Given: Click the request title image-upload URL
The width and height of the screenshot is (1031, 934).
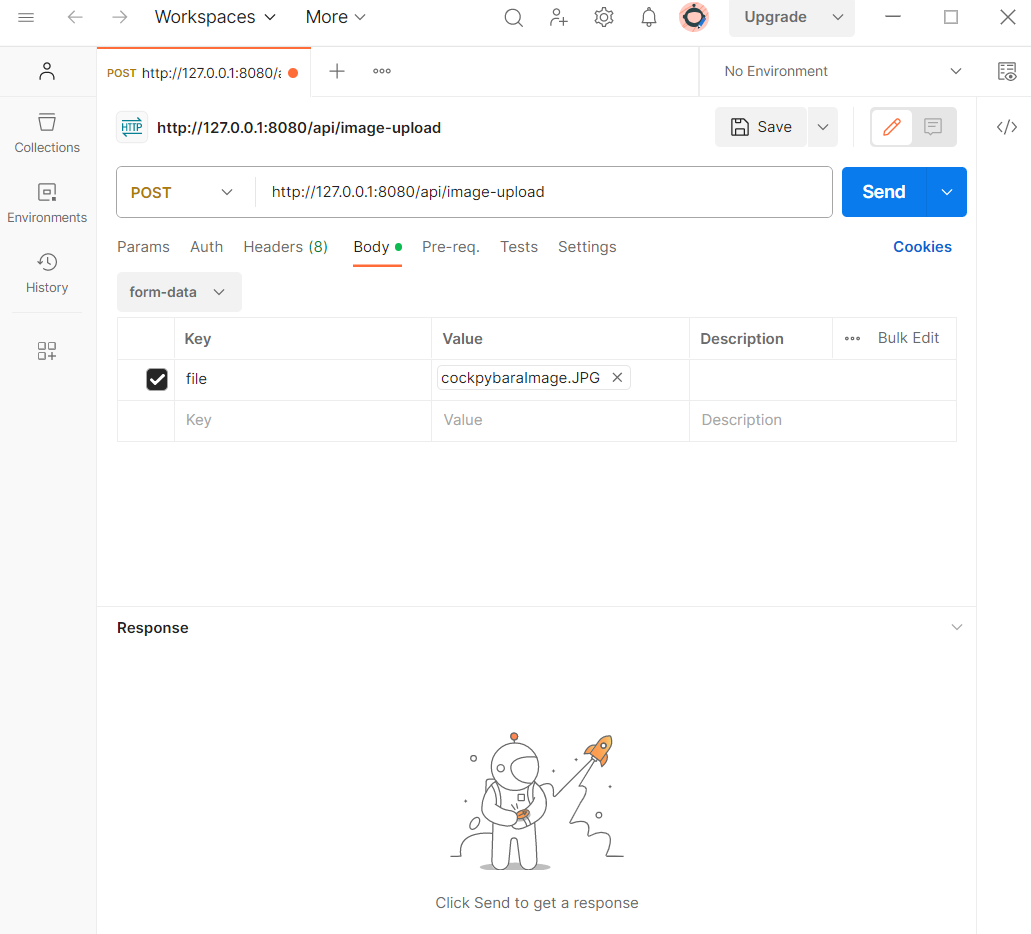Looking at the screenshot, I should (299, 128).
